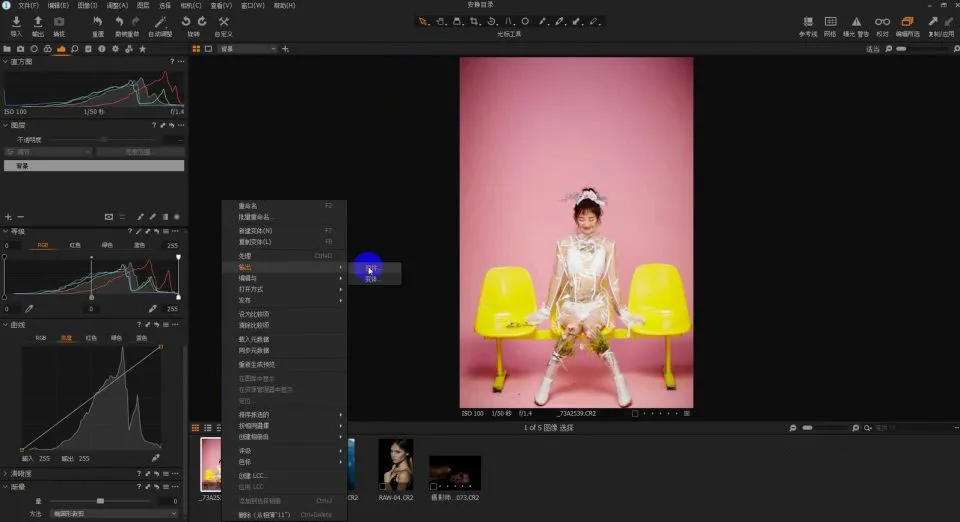960x522 pixels.
Task: Collapse the 等级 levels panel
Action: tap(6, 231)
